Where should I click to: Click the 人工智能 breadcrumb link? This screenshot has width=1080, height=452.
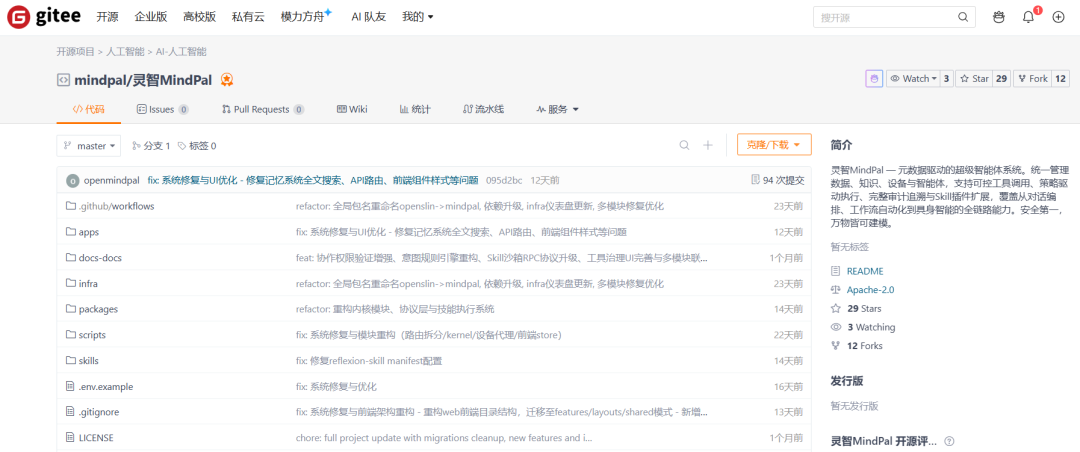pos(125,52)
